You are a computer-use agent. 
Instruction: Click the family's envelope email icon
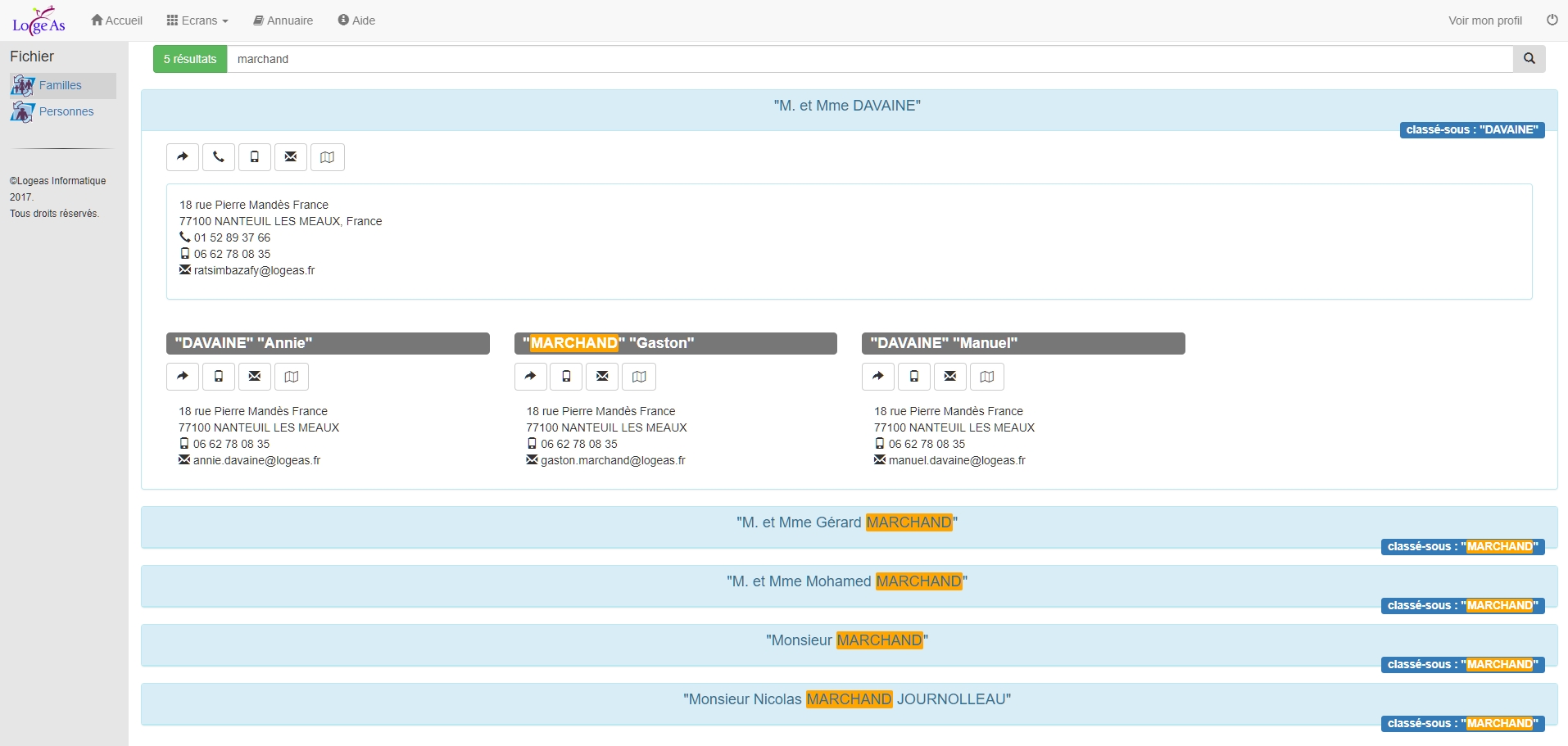coord(291,157)
